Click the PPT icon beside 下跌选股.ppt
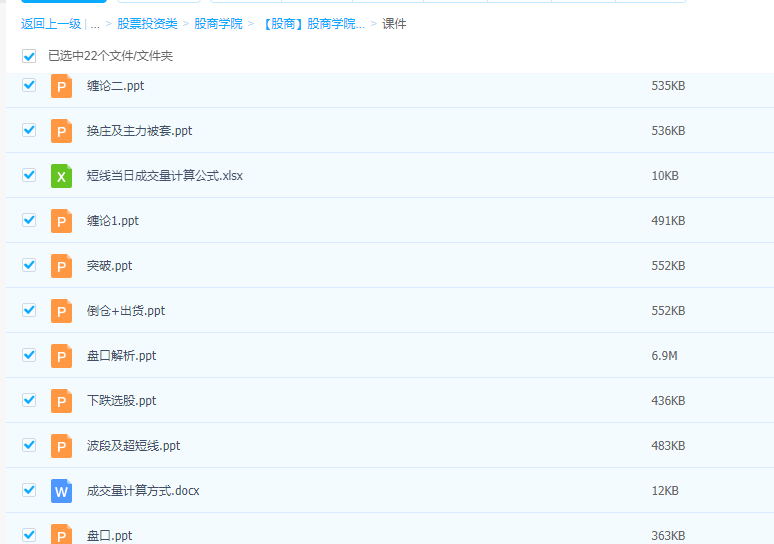The width and height of the screenshot is (774, 544). click(x=62, y=401)
